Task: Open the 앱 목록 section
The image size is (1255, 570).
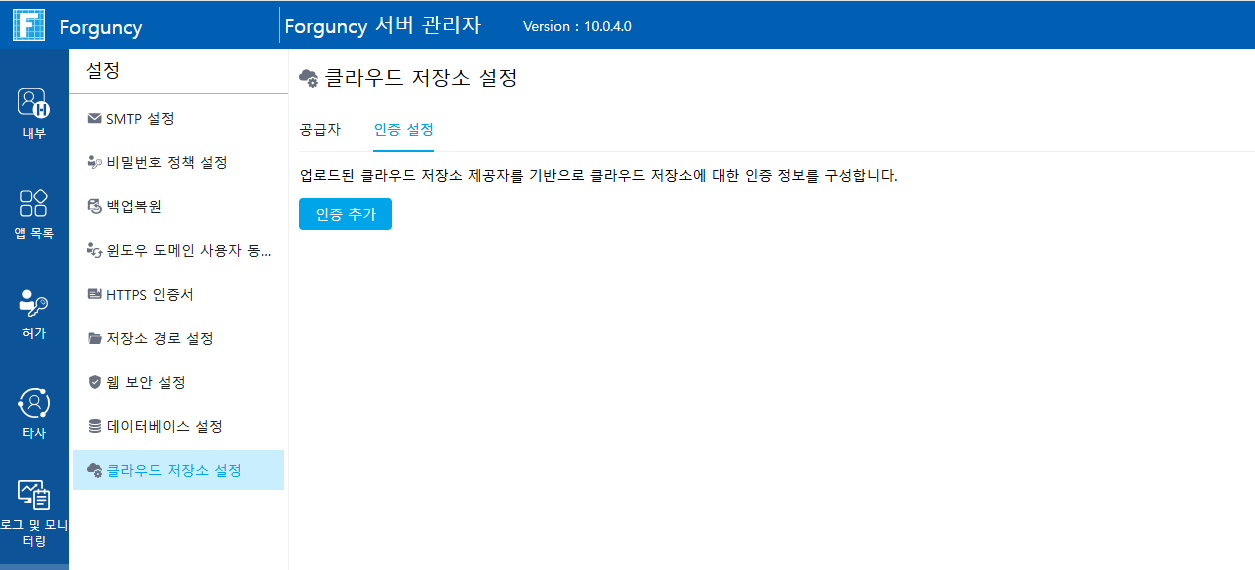Action: tap(34, 214)
